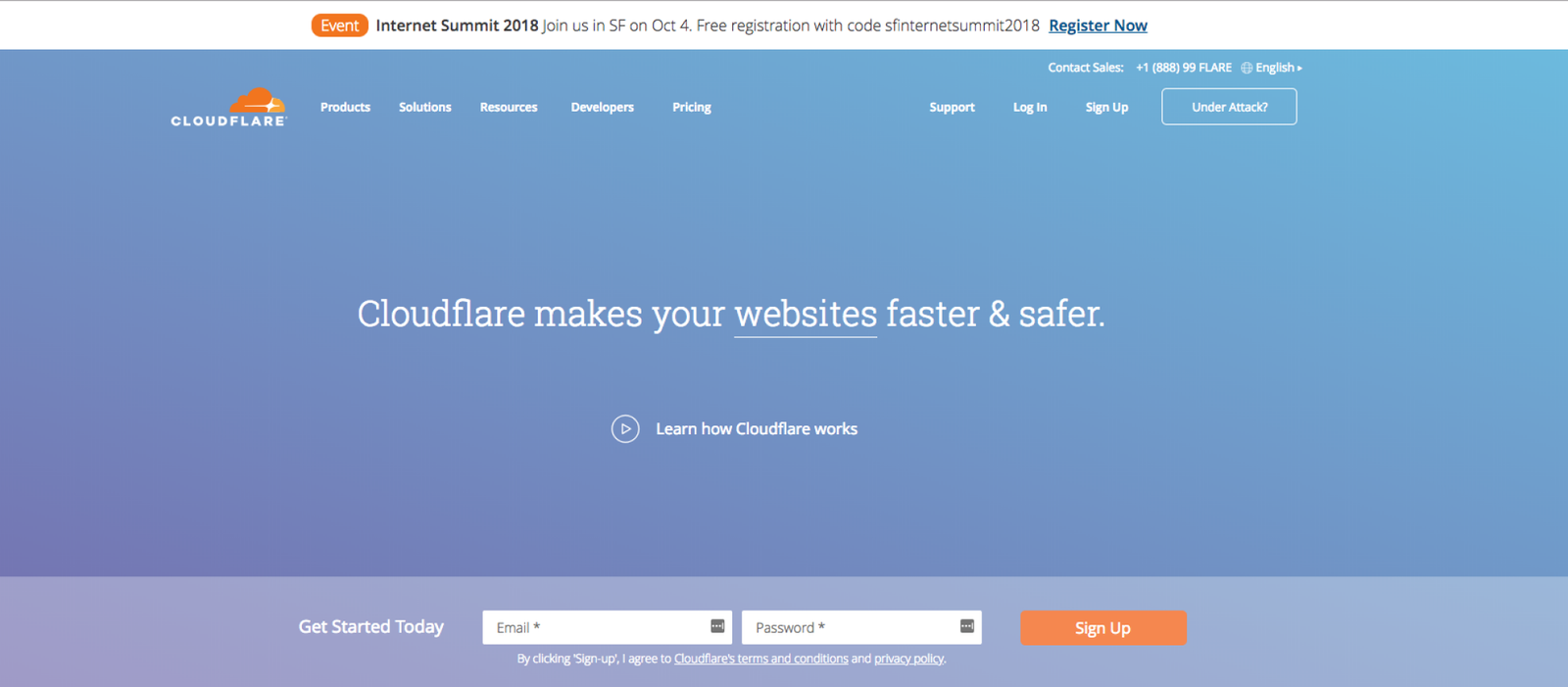Click the Log In link
The height and width of the screenshot is (687, 1568).
click(1030, 107)
